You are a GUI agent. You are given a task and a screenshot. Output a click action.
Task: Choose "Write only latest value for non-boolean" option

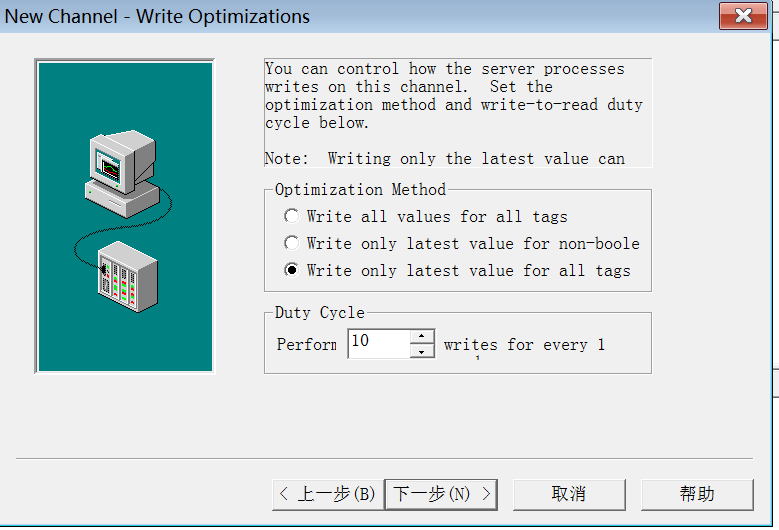tap(291, 243)
